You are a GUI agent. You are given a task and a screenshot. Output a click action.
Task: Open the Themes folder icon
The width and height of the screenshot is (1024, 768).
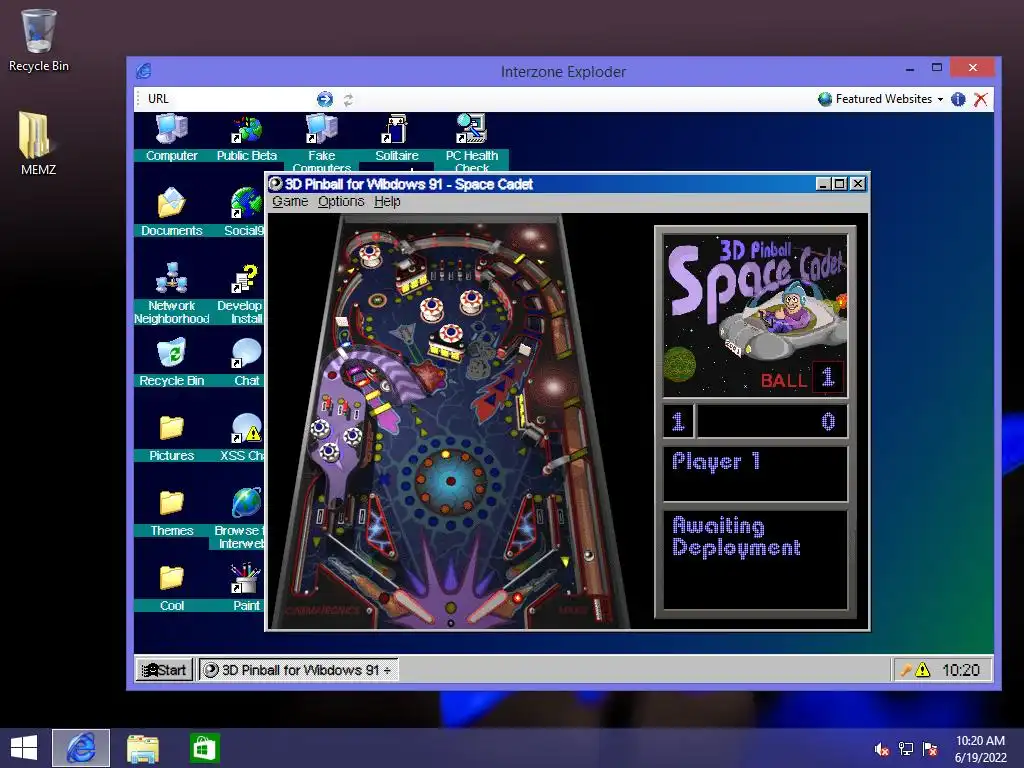pyautogui.click(x=172, y=503)
